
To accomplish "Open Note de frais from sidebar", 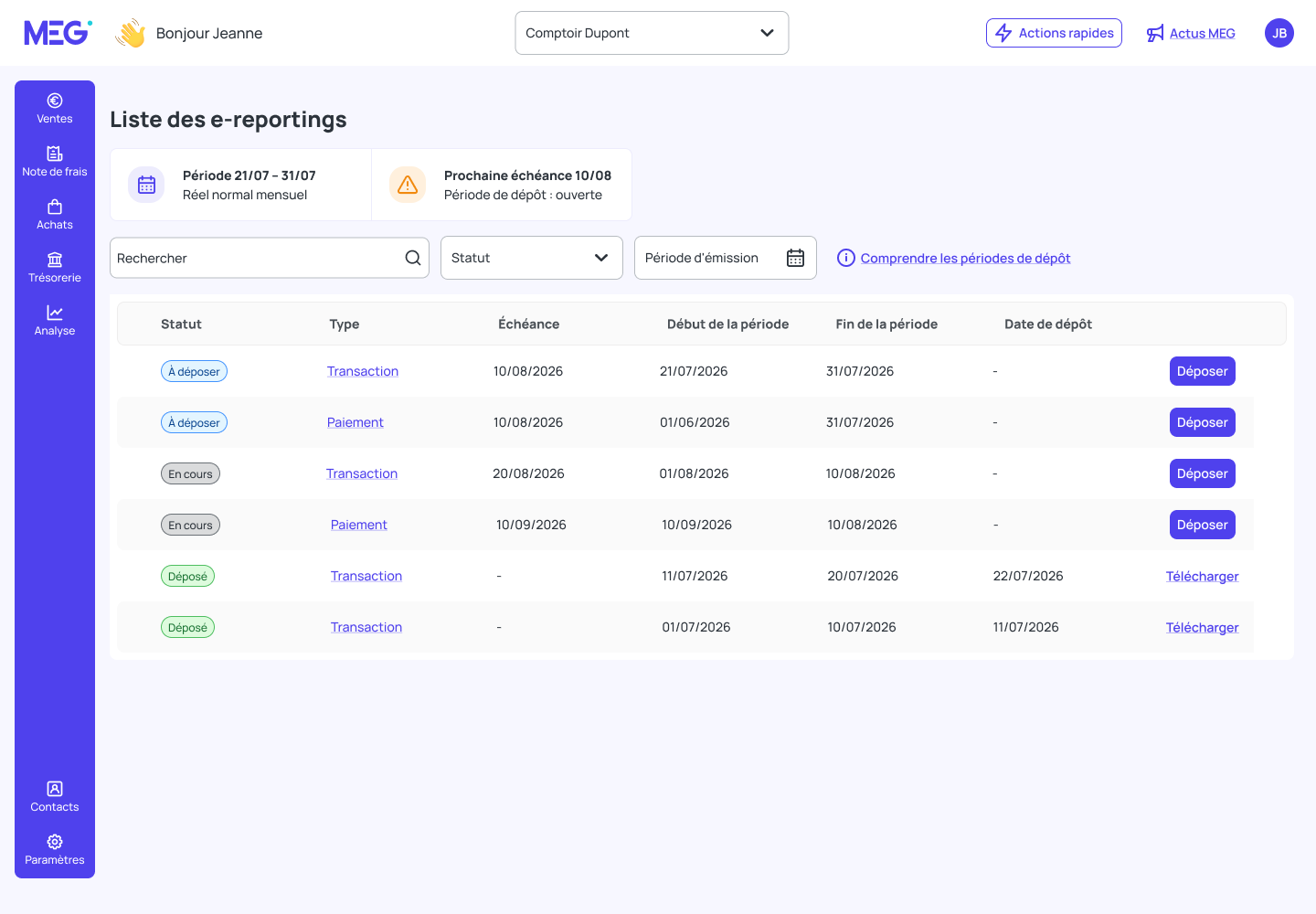I will pyautogui.click(x=55, y=161).
